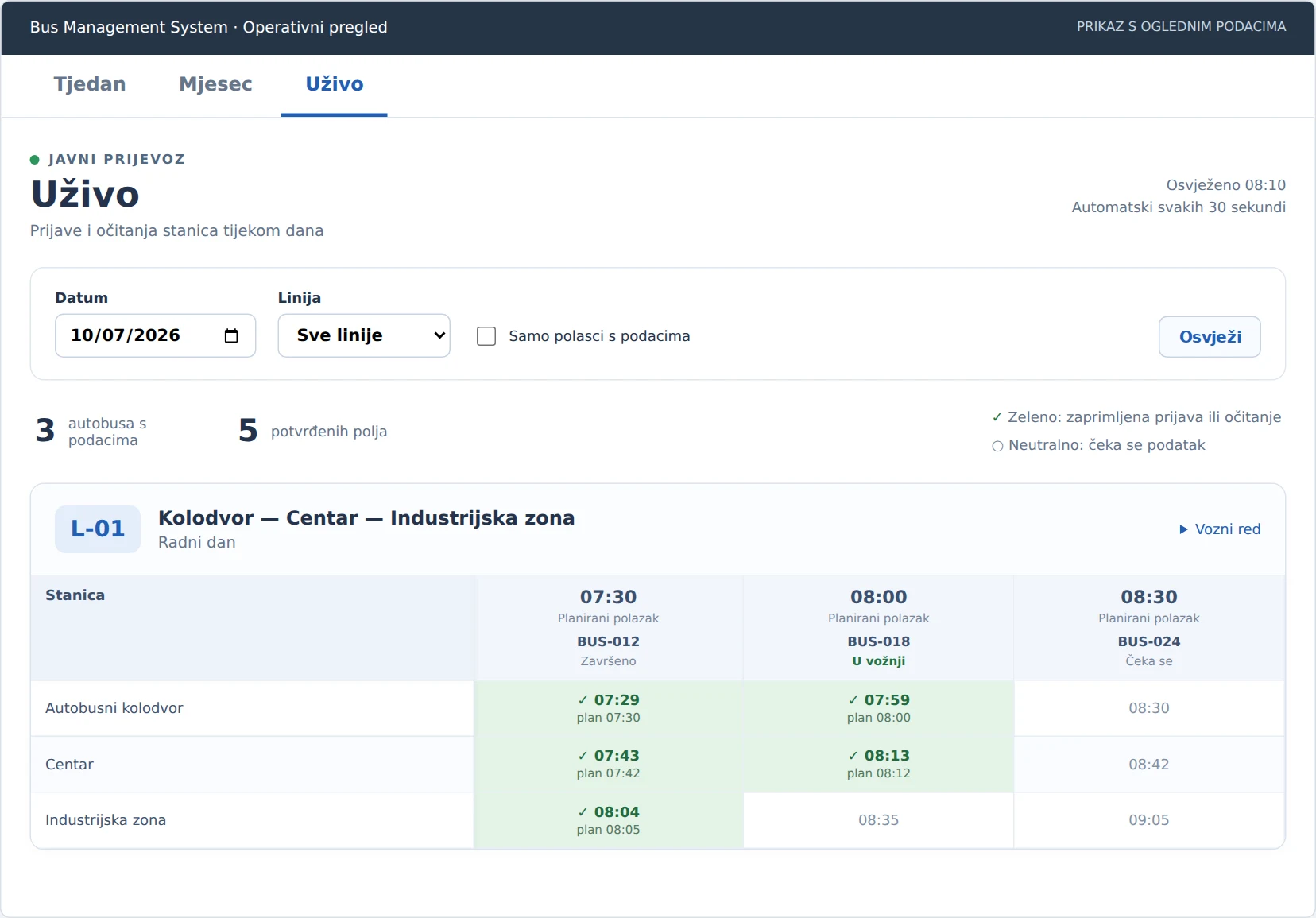
Task: Click pending 09:05 cell
Action: (1149, 820)
